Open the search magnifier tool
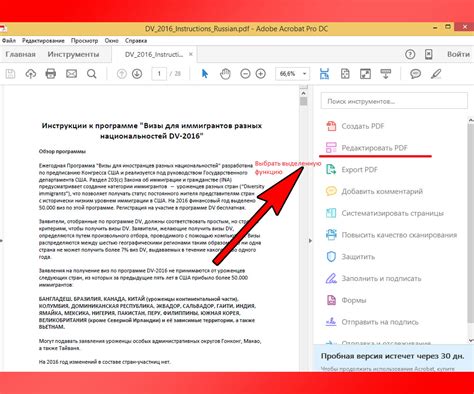Screen dimensions: 474x394 click(x=92, y=74)
